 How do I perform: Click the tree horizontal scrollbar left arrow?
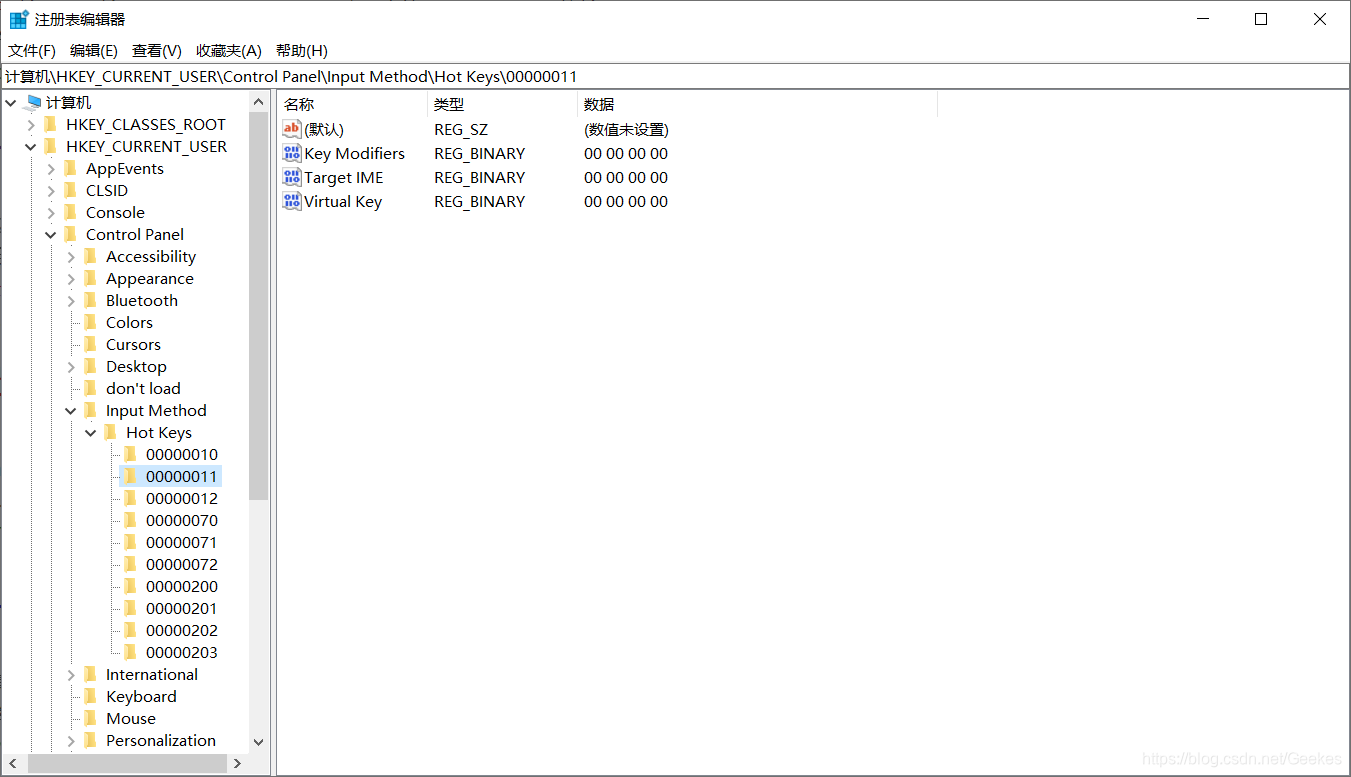12,763
